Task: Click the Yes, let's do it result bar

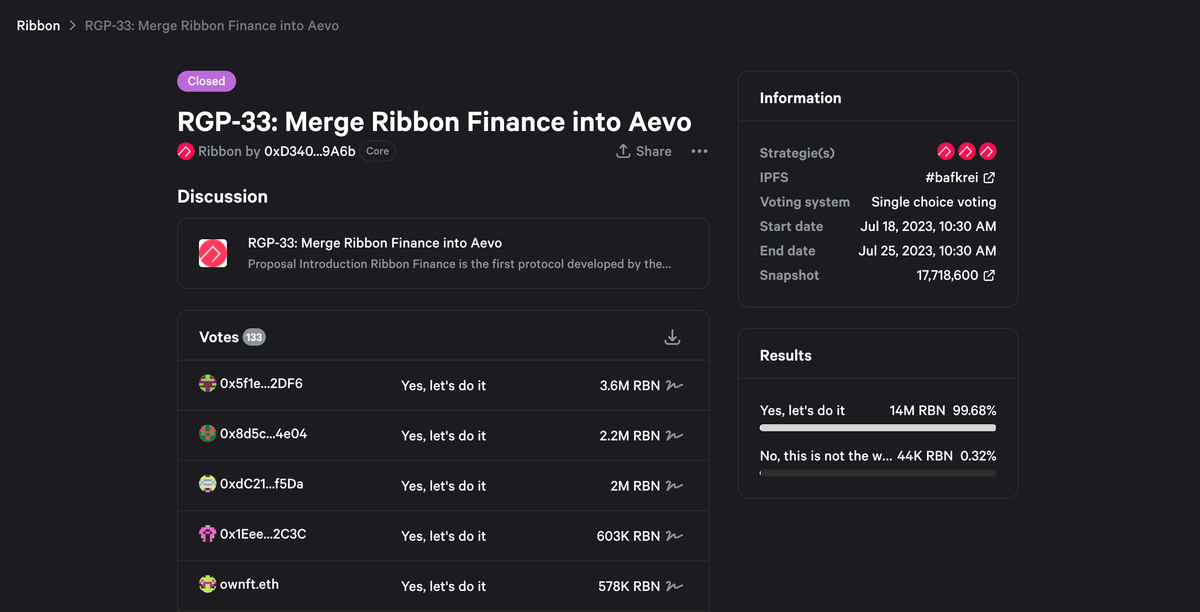Action: tap(878, 428)
